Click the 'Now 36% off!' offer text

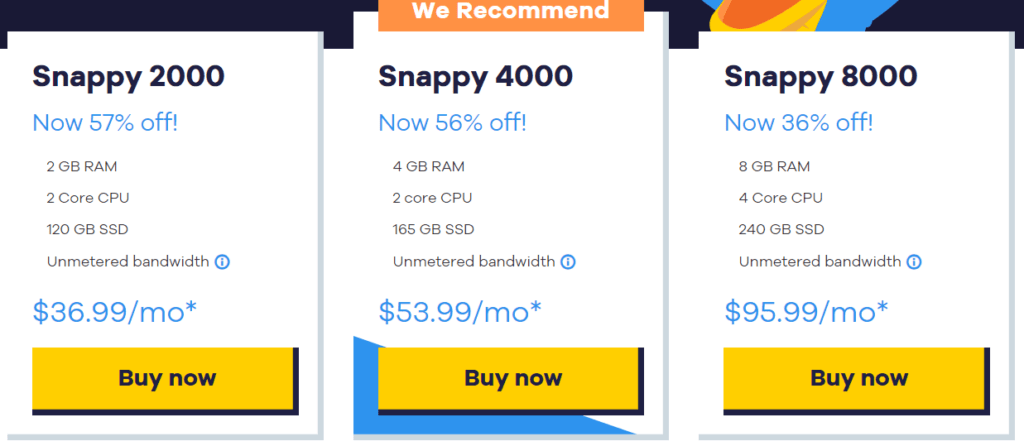[x=798, y=123]
